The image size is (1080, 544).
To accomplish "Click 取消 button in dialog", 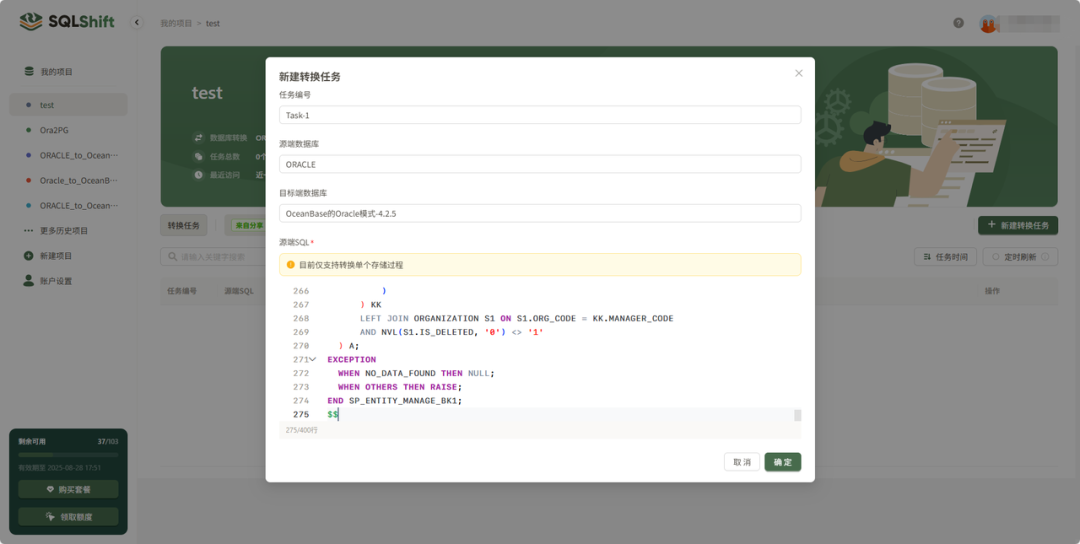I will point(742,462).
